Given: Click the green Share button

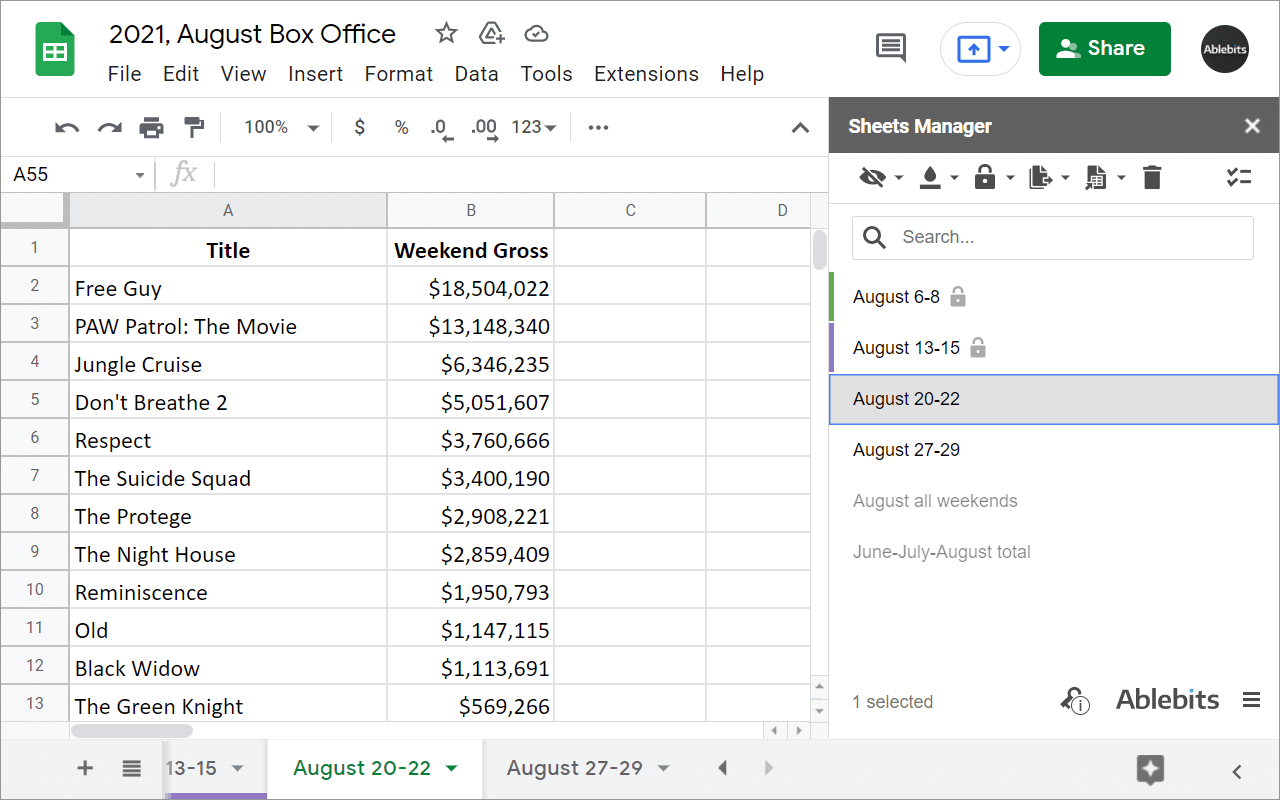Looking at the screenshot, I should 1104,48.
